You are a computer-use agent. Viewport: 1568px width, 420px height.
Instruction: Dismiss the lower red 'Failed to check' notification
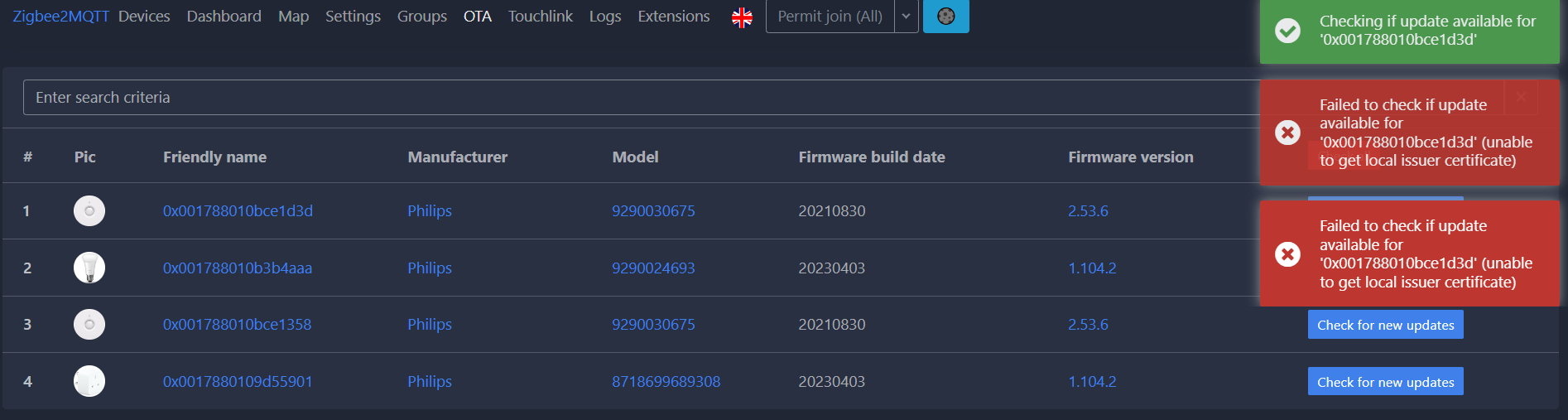click(x=1409, y=253)
